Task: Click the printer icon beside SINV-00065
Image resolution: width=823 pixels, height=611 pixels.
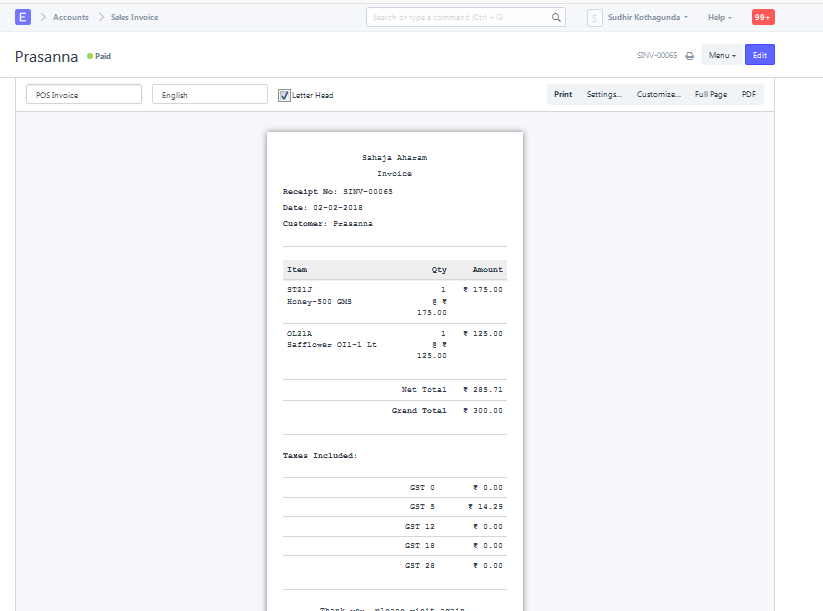Action: coord(688,55)
